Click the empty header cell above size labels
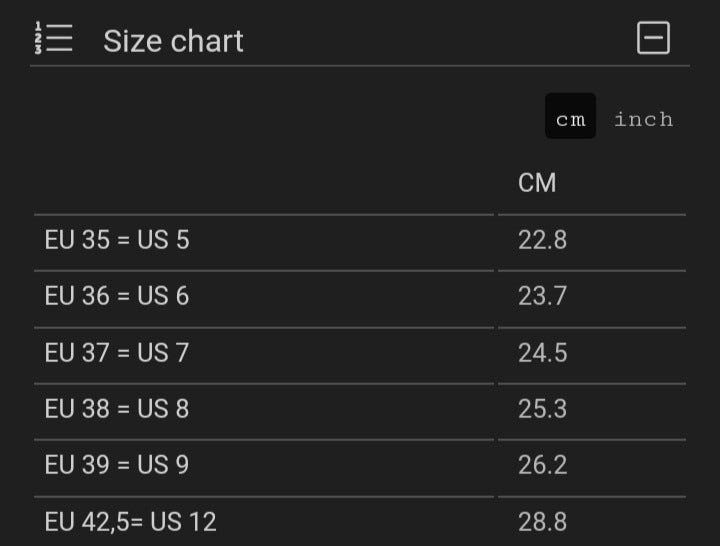The image size is (720, 546). tap(264, 183)
